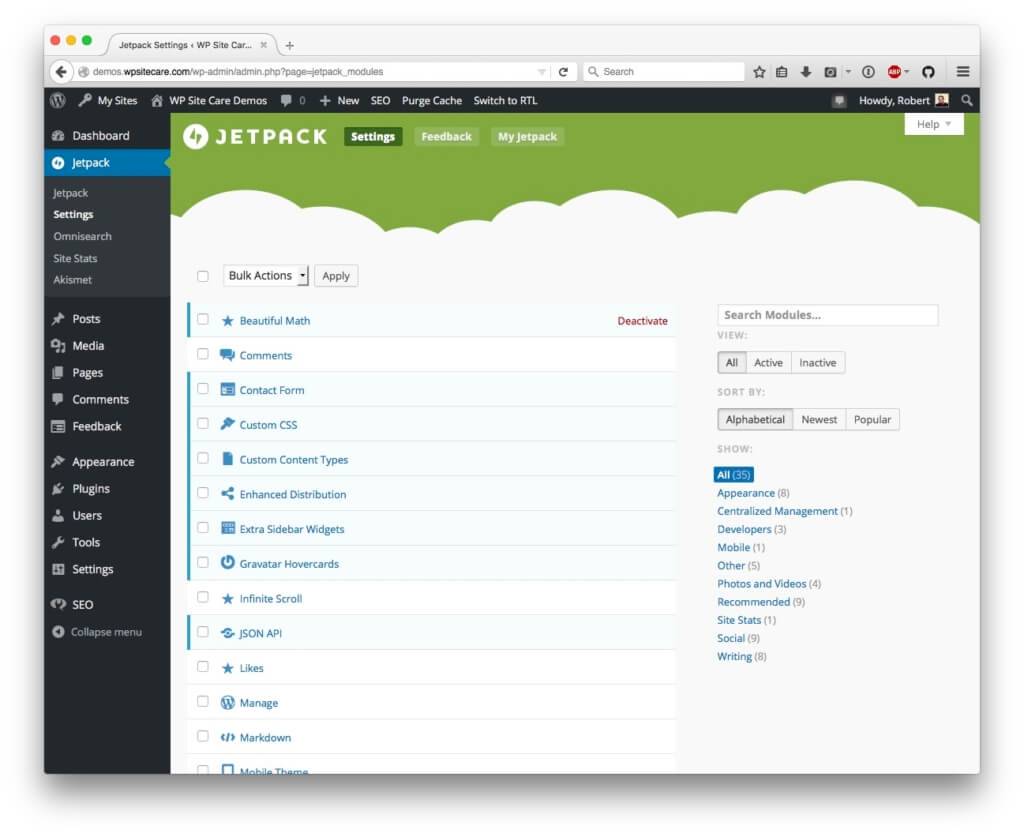Click the share icon beside Enhanced Distribution
The image size is (1024, 837).
(x=227, y=494)
